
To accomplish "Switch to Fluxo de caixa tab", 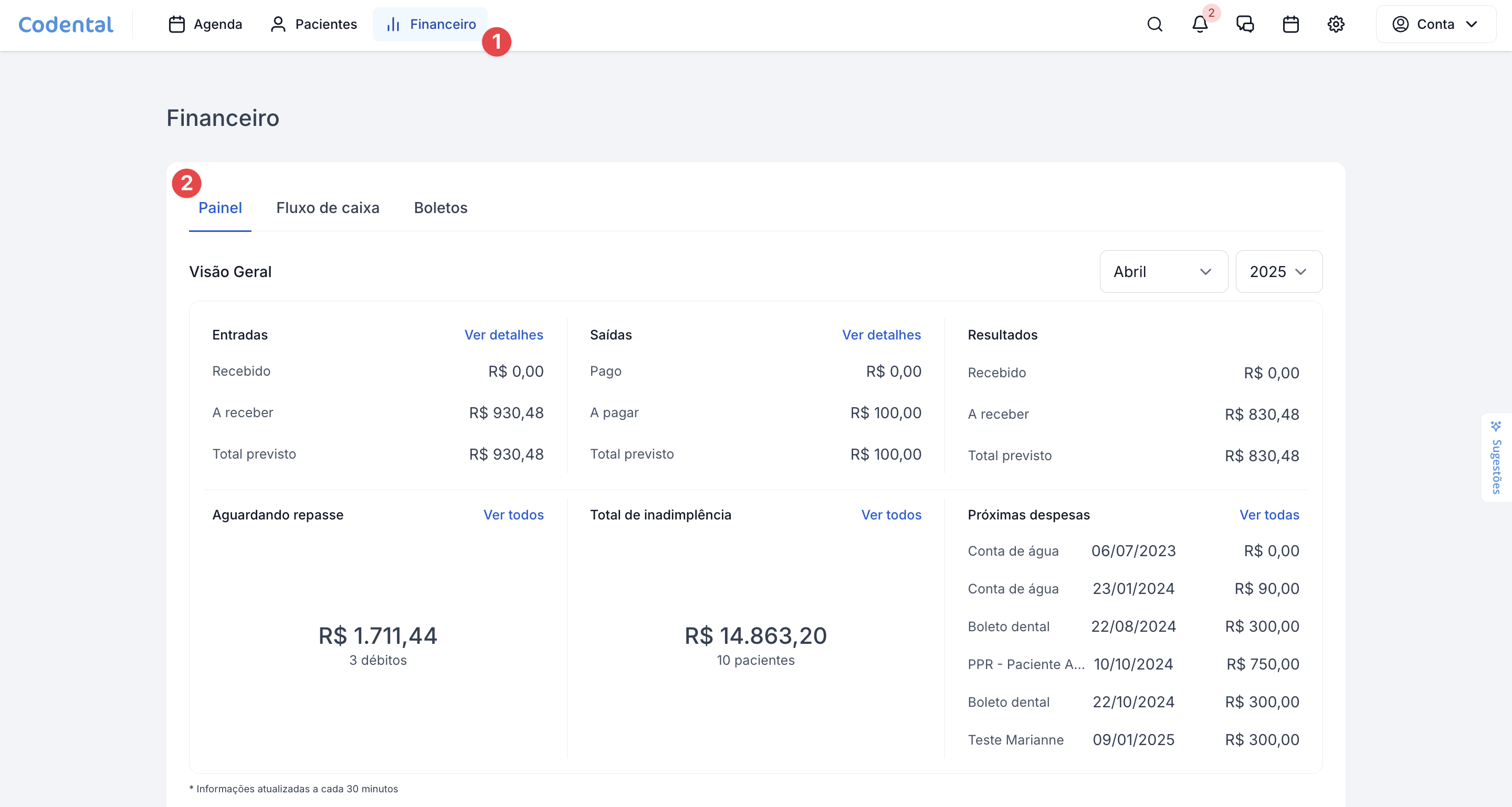I will pyautogui.click(x=328, y=208).
